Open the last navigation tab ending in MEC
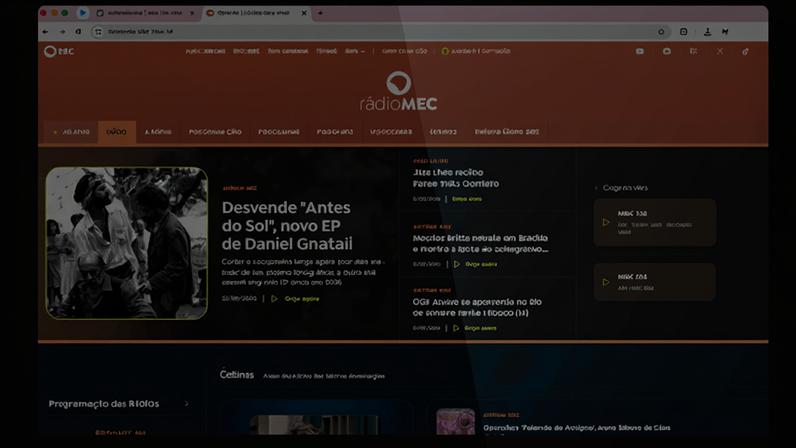796x448 pixels. pos(507,132)
